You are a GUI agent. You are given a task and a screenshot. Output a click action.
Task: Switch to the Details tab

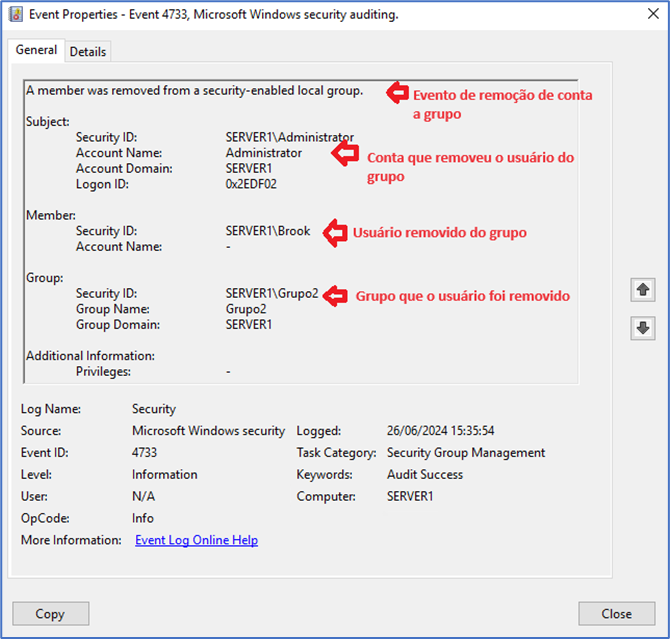(x=88, y=51)
